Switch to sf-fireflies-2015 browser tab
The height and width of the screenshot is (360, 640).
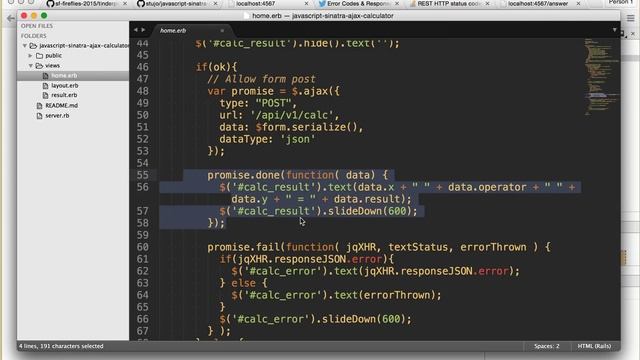pyautogui.click(x=87, y=4)
